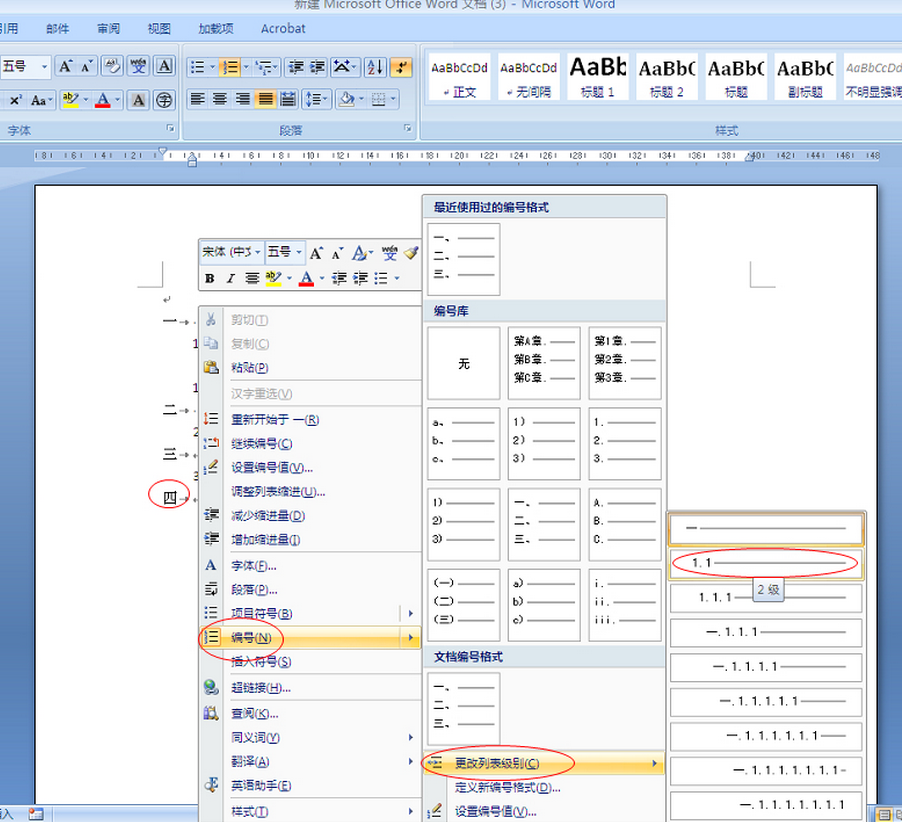Open font dialog launcher
This screenshot has width=913, height=822.
pos(170,127)
